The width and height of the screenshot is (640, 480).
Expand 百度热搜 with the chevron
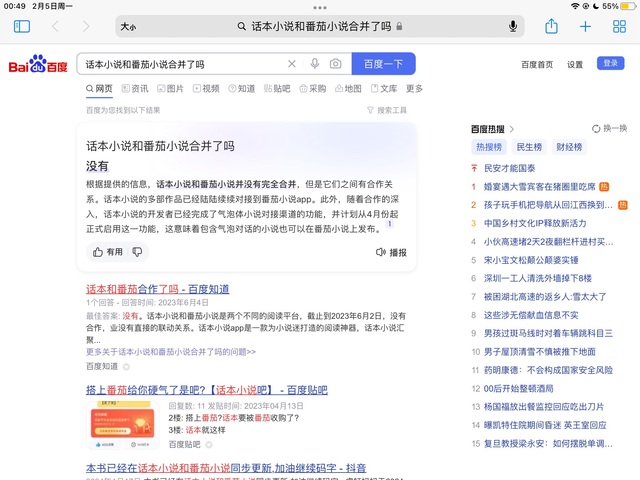click(x=512, y=129)
